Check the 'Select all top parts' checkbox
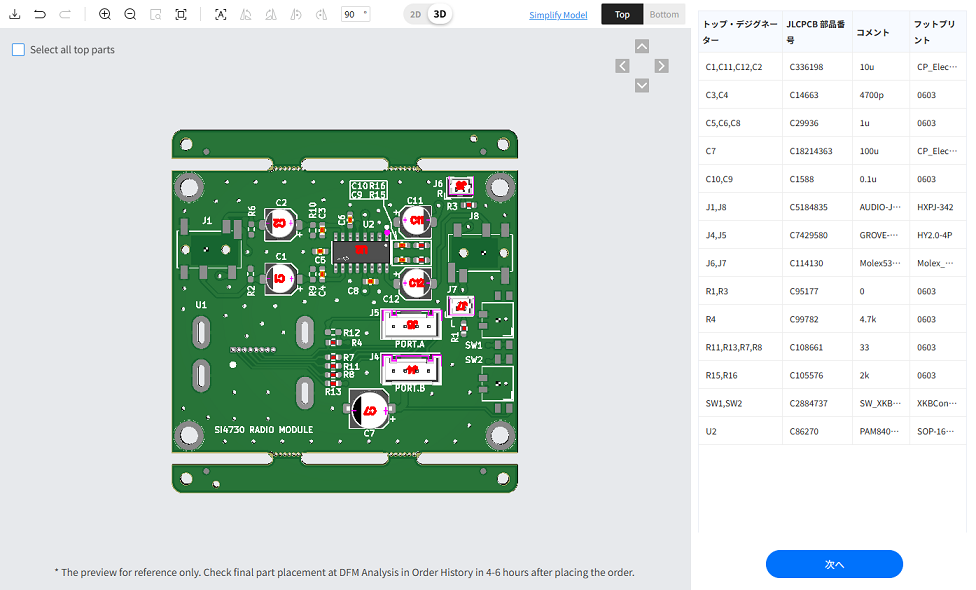 coord(18,50)
